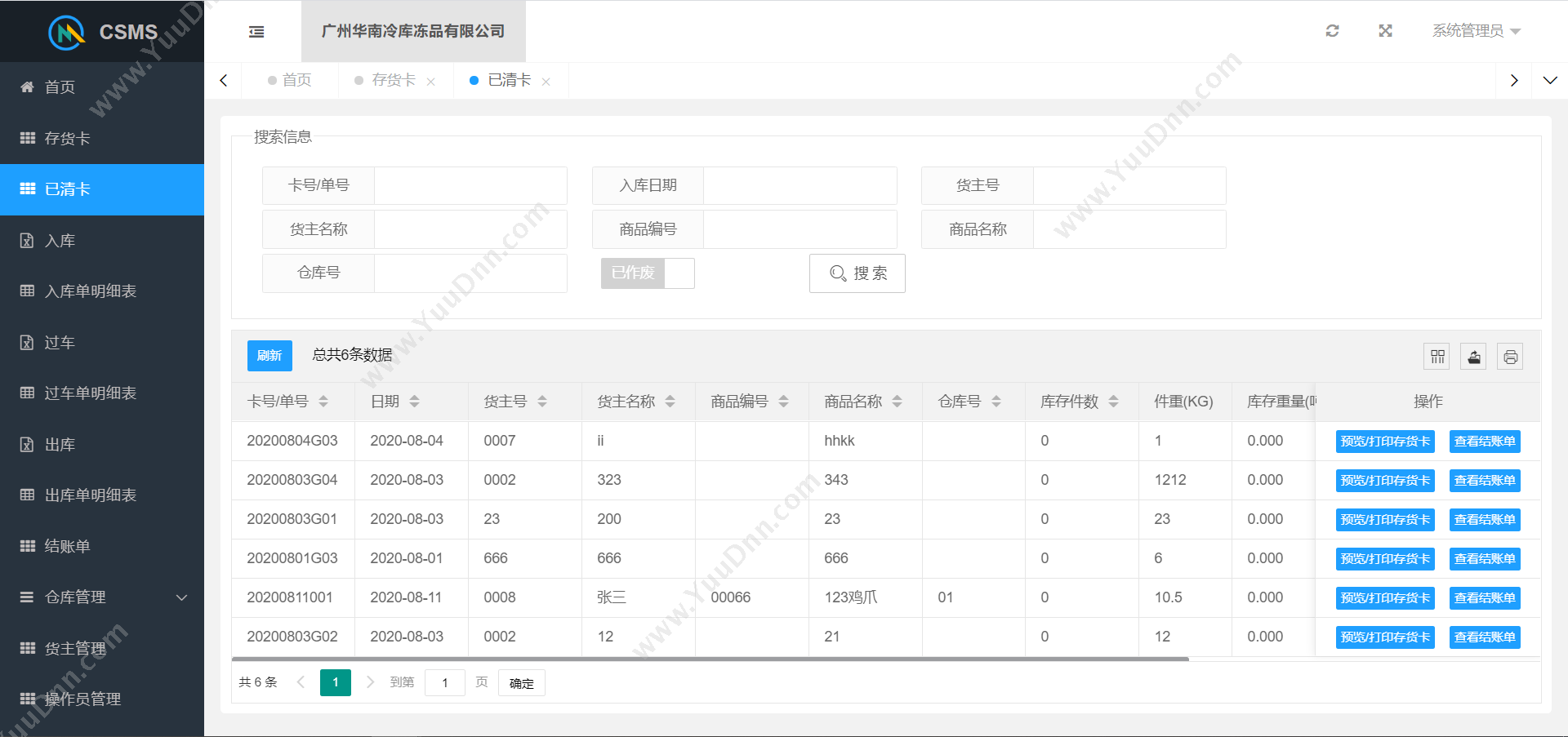Click 查看结账单 for 20200811001

pyautogui.click(x=1485, y=598)
